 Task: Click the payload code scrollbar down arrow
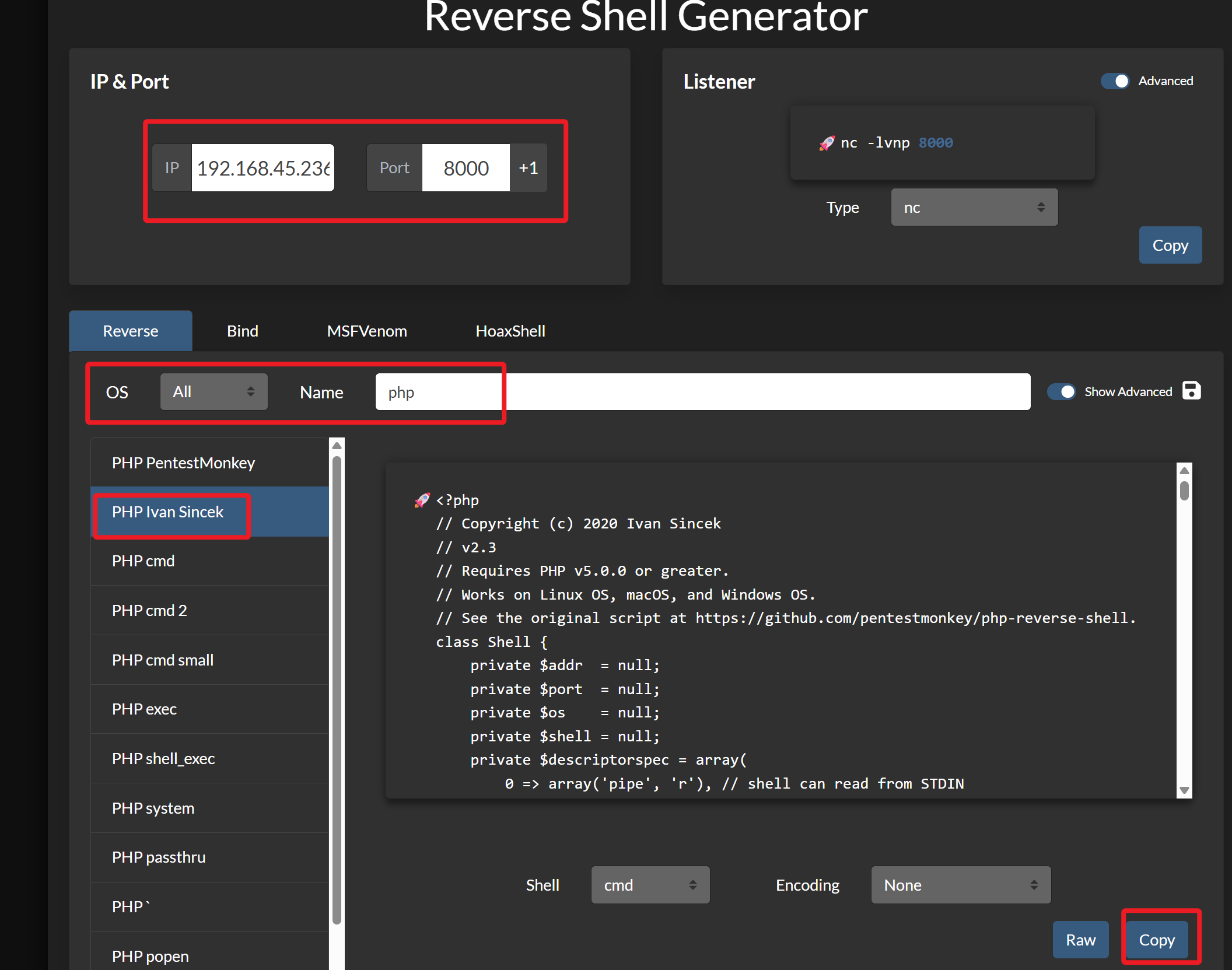pyautogui.click(x=1184, y=790)
